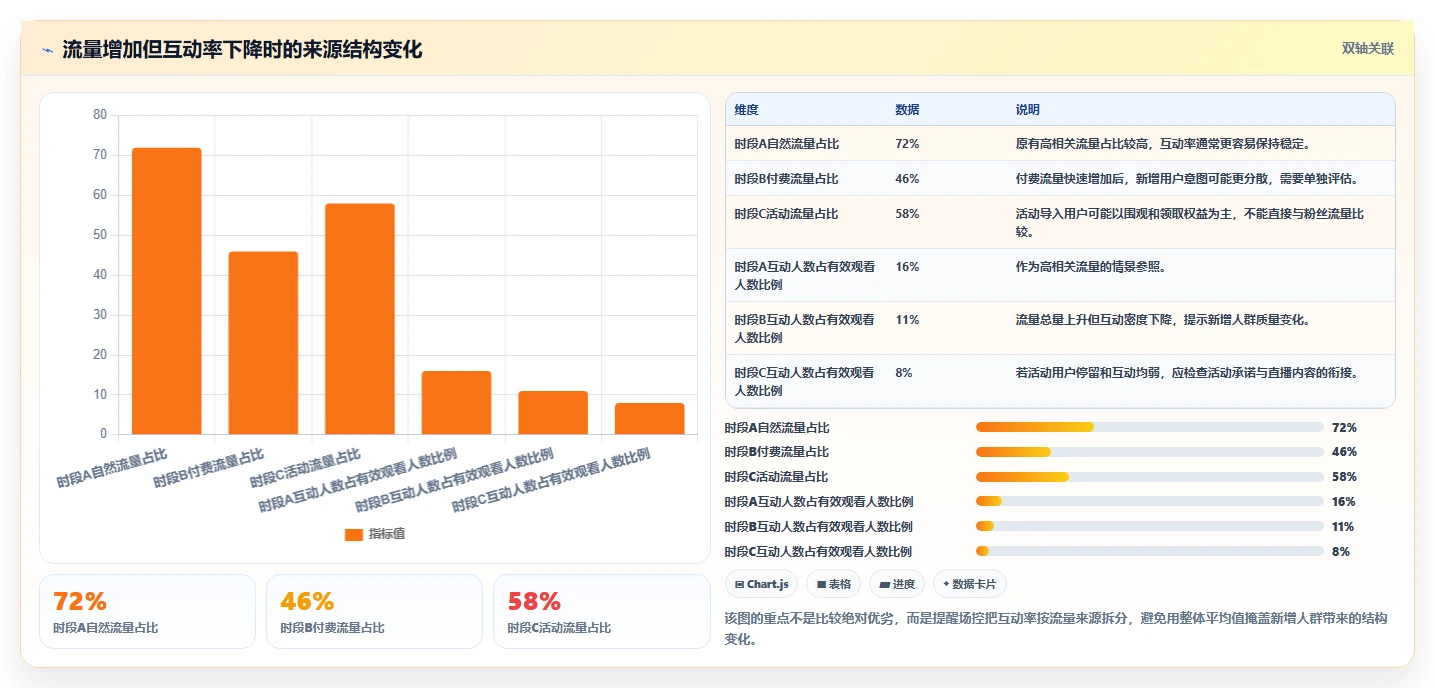1435x688 pixels.
Task: Click x-axis label 时段C活动流量占比
Action: point(305,466)
